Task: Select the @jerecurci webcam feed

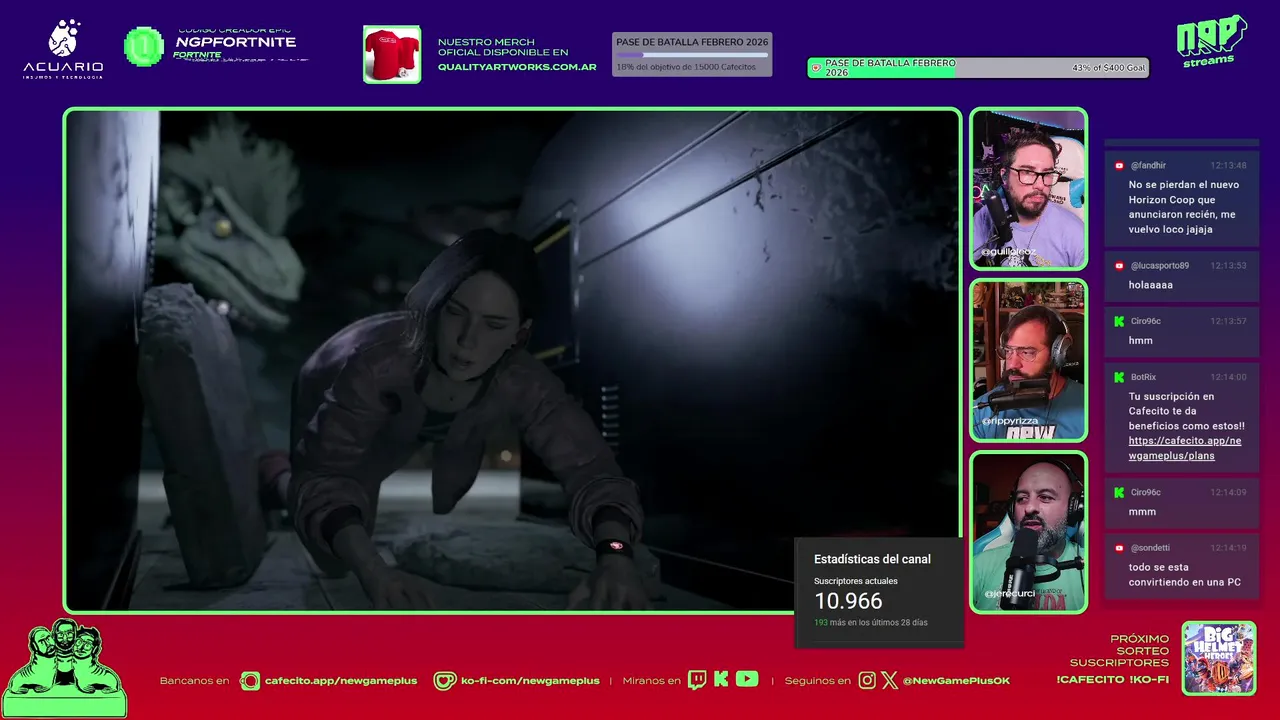Action: pyautogui.click(x=1028, y=532)
